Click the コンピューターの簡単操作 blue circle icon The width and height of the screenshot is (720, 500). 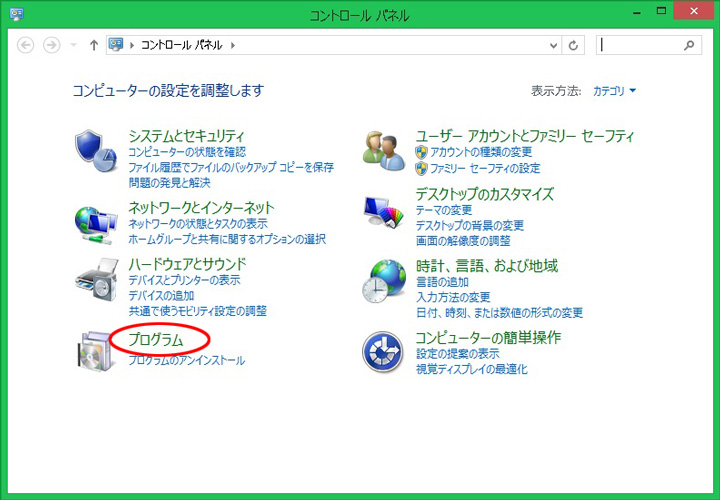[383, 352]
